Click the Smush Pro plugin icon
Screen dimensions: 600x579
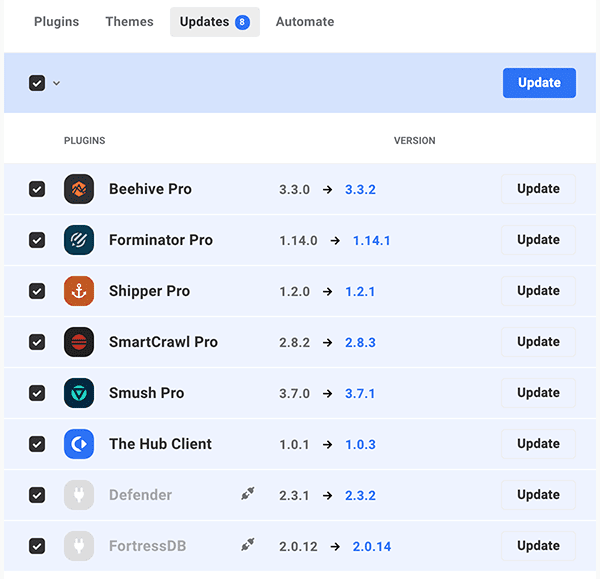[x=79, y=393]
